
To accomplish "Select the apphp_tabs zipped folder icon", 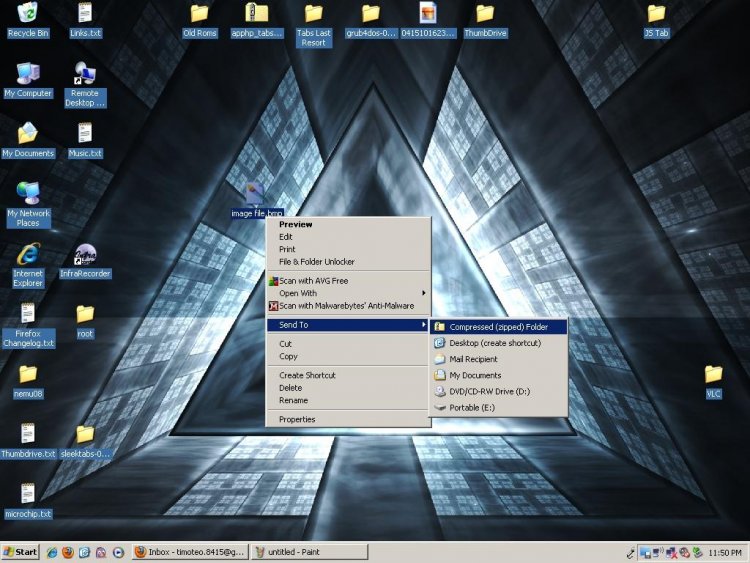I will 257,20.
